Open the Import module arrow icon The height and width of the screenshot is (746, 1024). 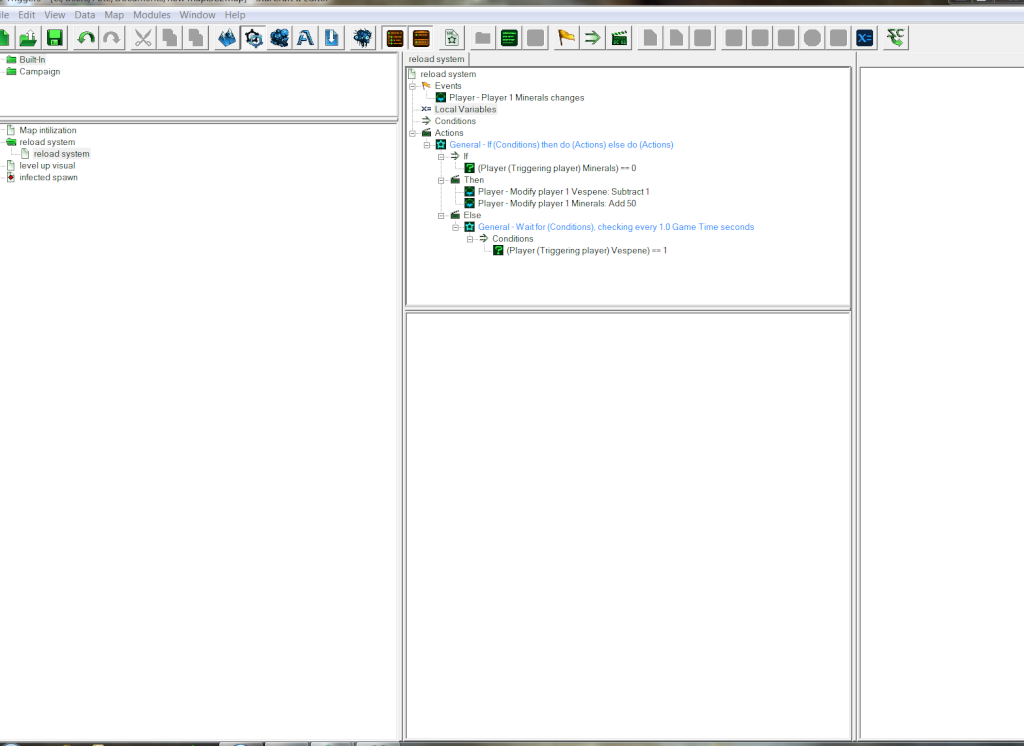(x=331, y=38)
